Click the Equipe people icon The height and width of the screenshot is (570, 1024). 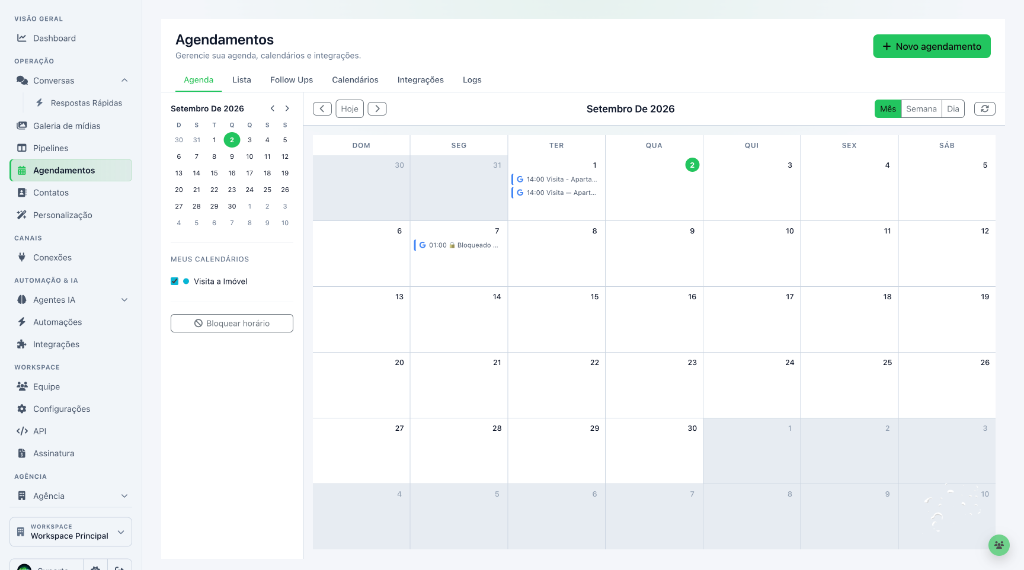(x=22, y=387)
